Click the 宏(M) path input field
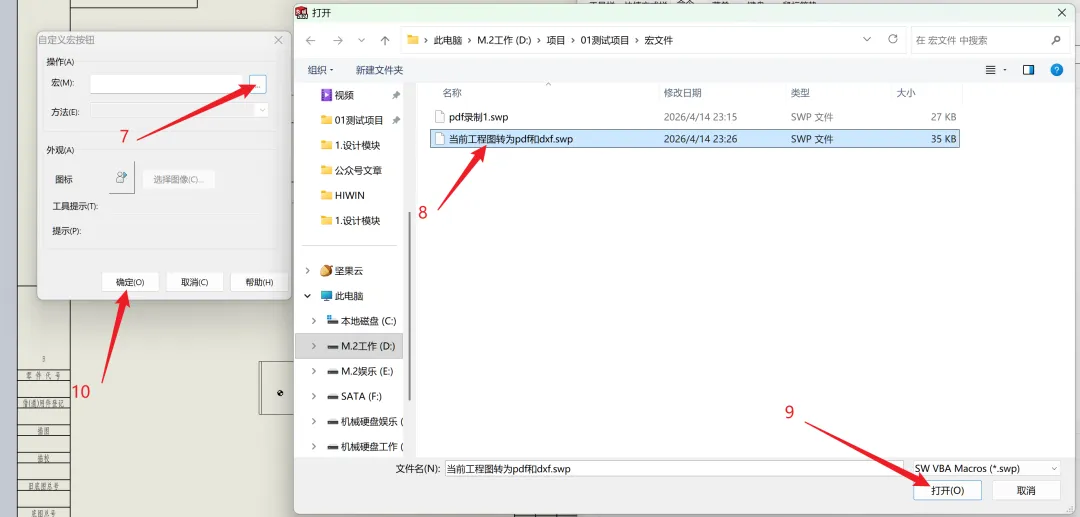The image size is (1080, 517). point(166,83)
